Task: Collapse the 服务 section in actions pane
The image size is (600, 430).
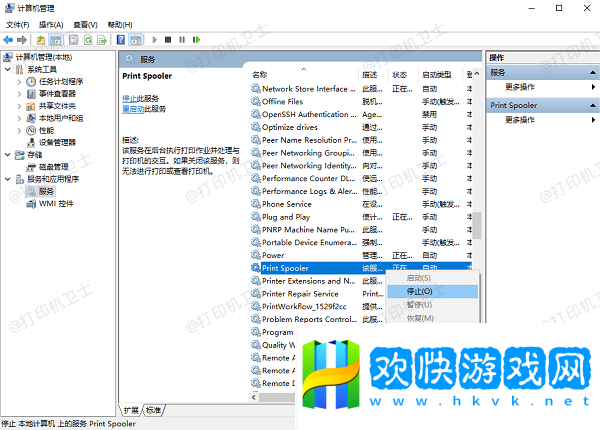Action: click(593, 72)
